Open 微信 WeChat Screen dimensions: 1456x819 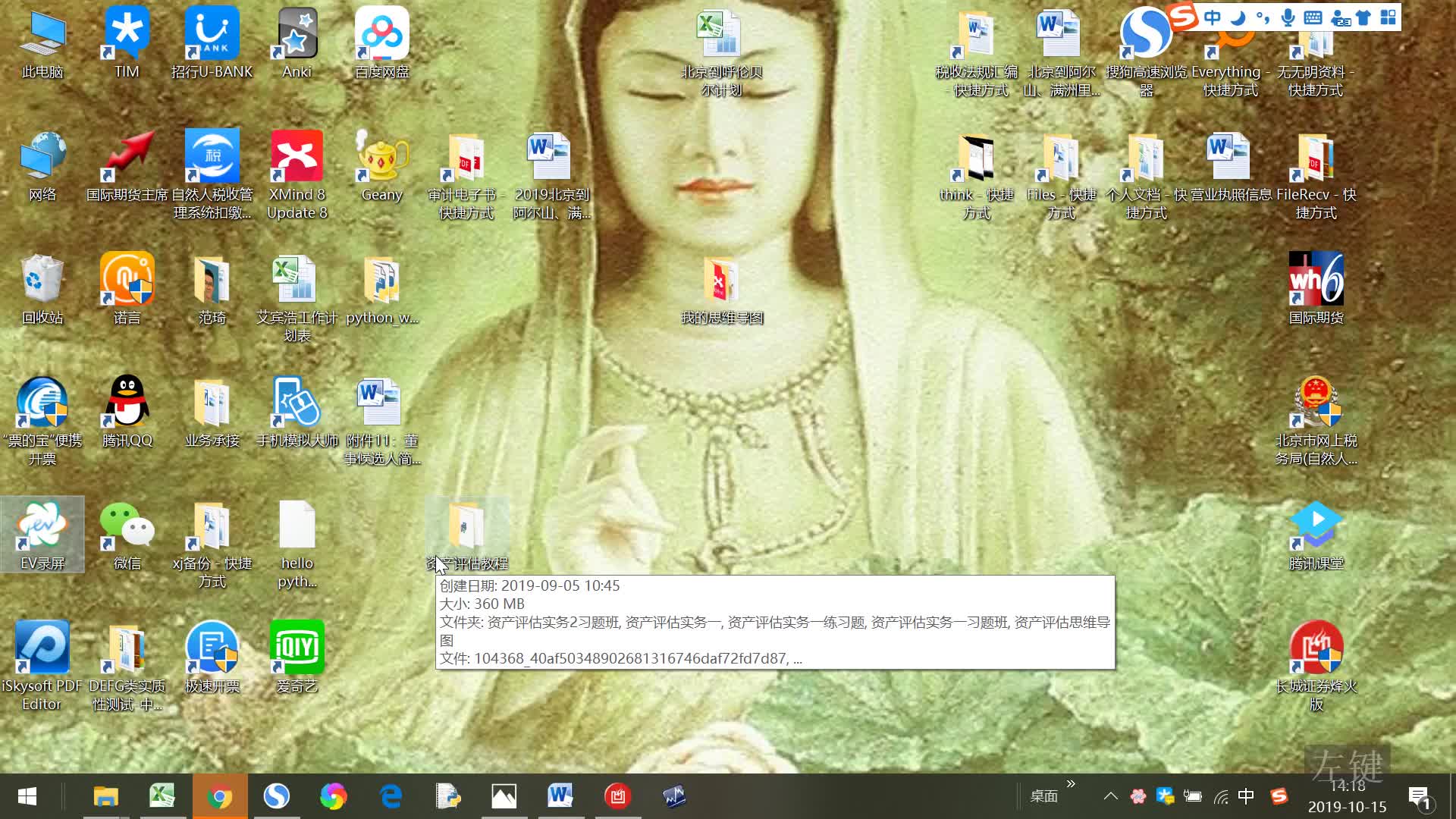point(127,526)
